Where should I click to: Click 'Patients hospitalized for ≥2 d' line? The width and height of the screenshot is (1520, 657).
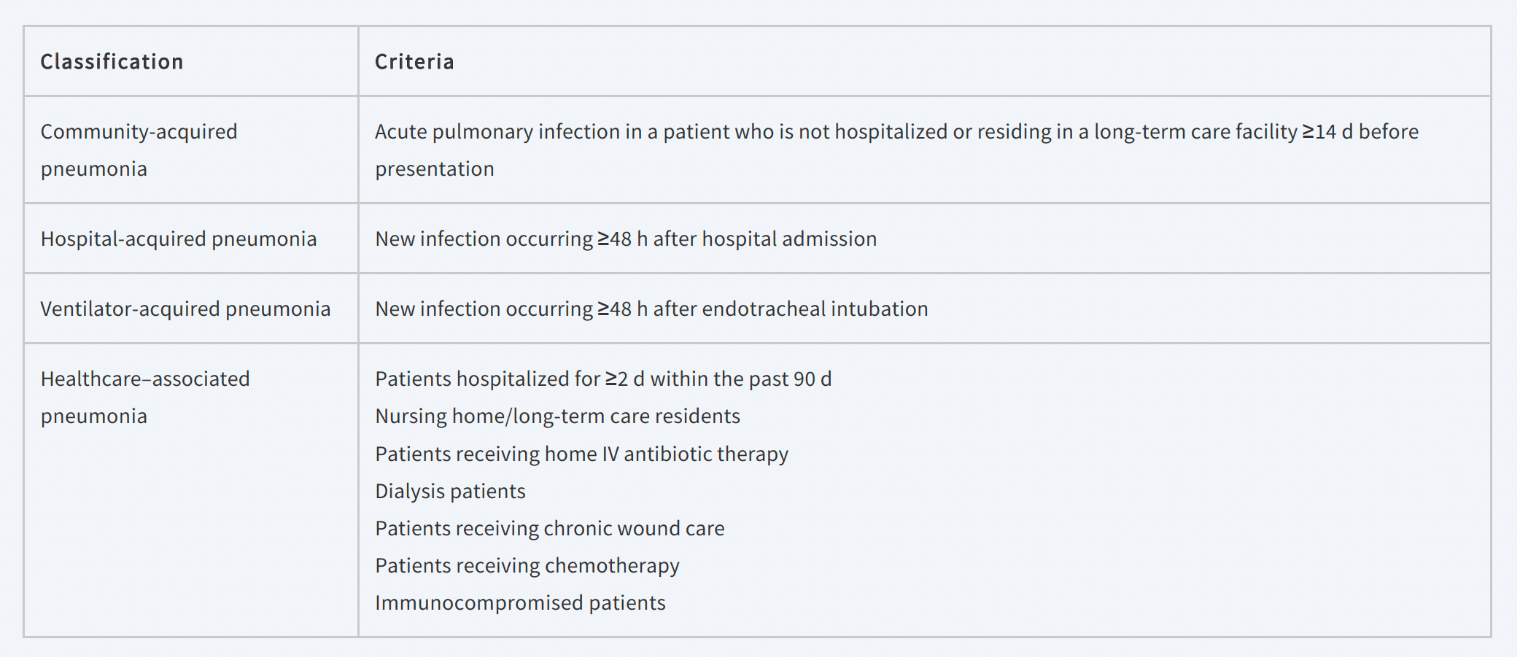point(603,379)
